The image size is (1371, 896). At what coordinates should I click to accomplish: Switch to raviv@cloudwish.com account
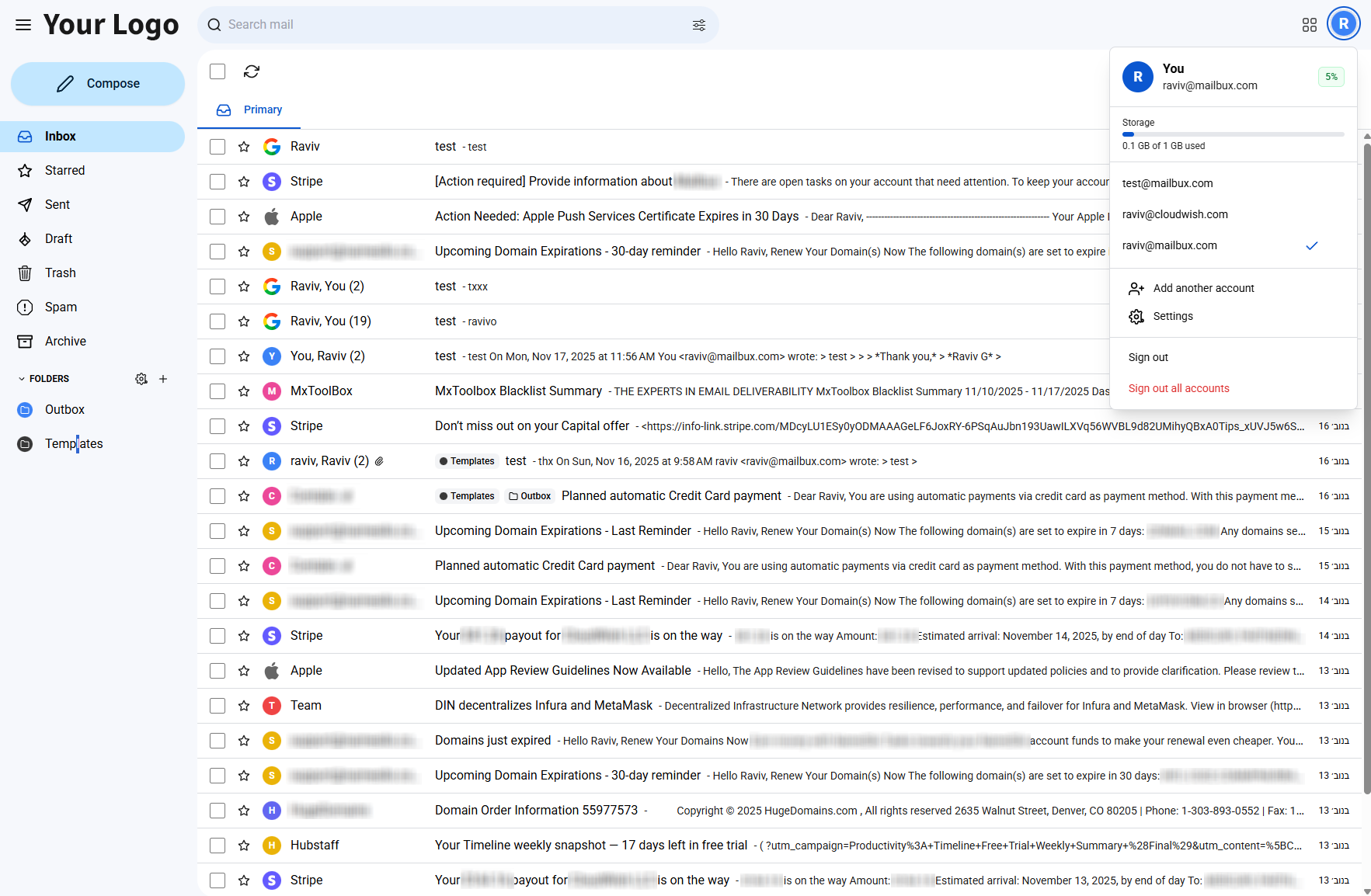coord(1174,214)
